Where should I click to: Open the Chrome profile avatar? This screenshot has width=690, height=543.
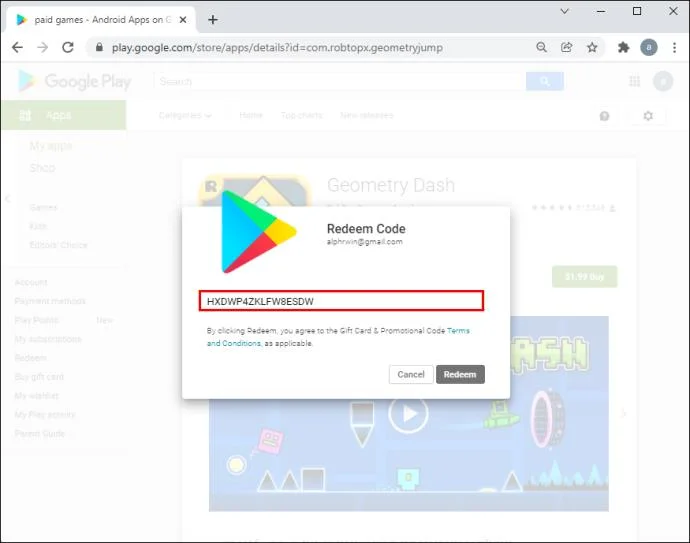tap(649, 47)
